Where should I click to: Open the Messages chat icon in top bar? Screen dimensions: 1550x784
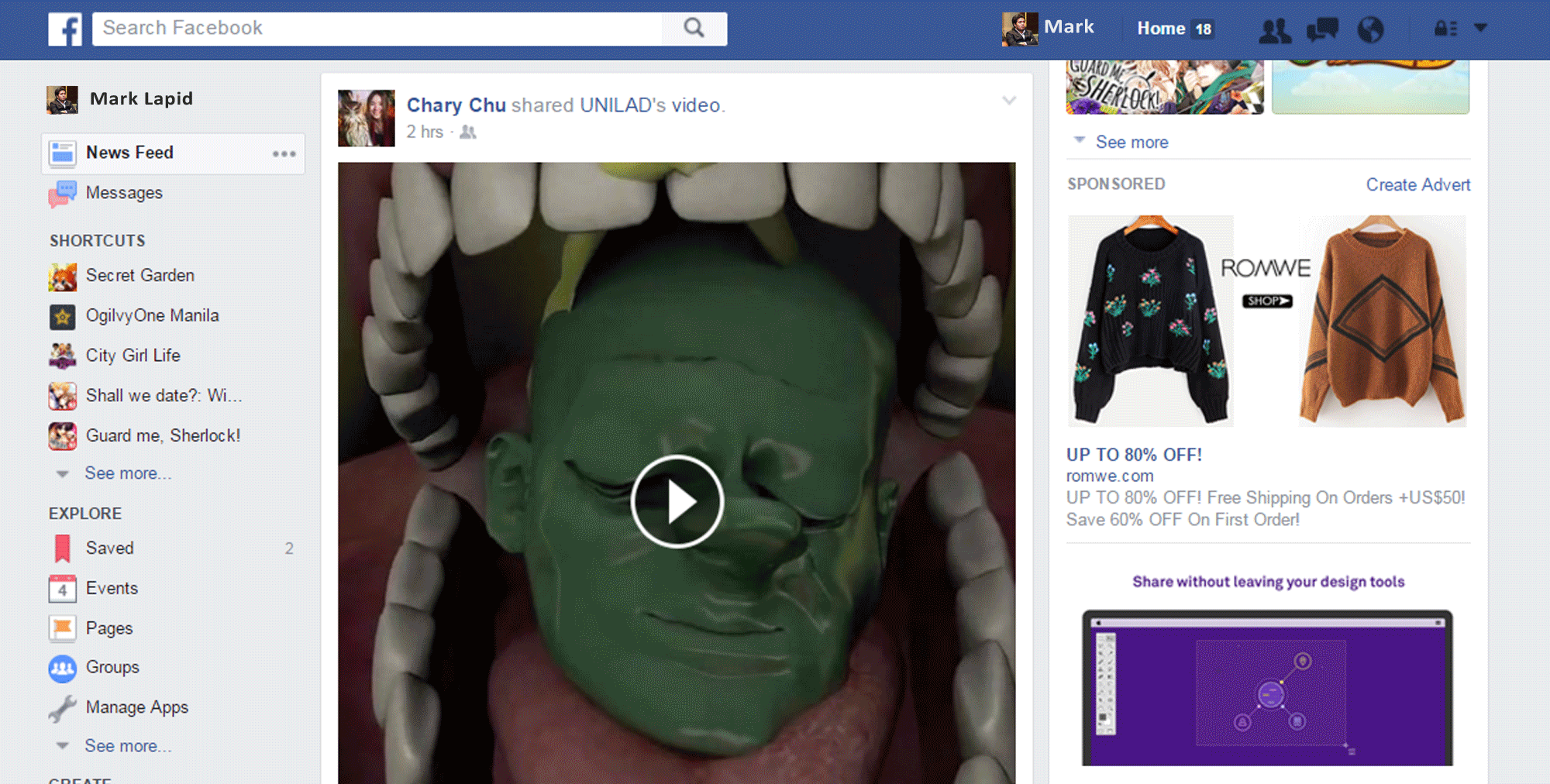pyautogui.click(x=1323, y=29)
